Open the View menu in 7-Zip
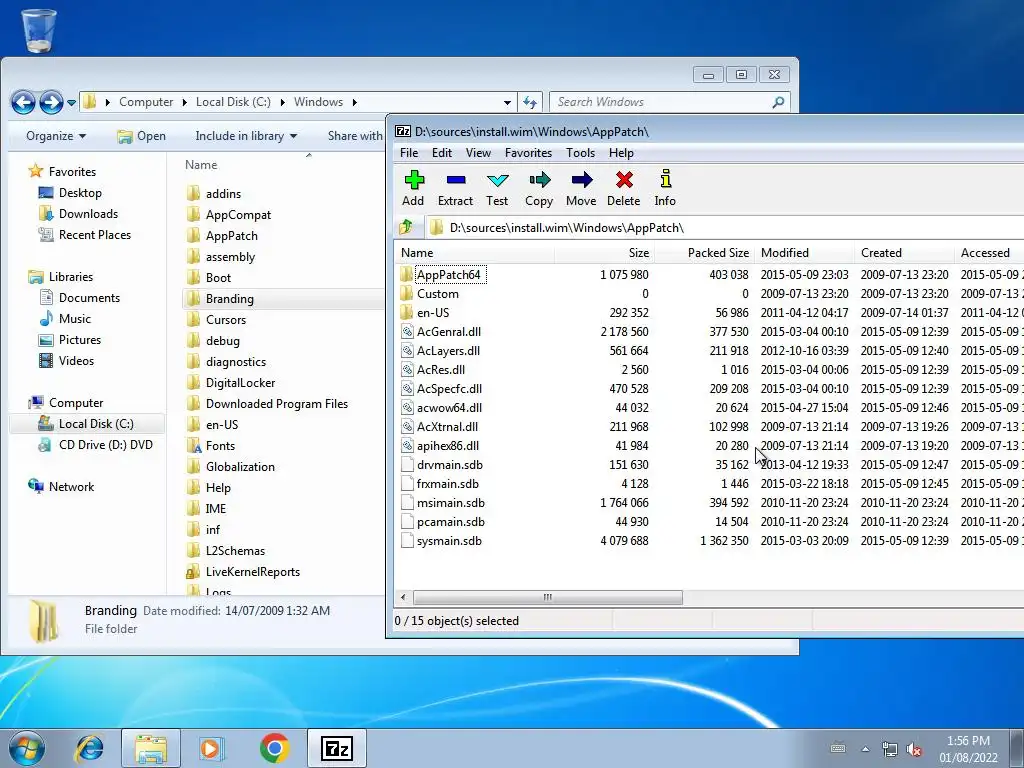Screen dimensions: 1024x768 click(x=478, y=153)
